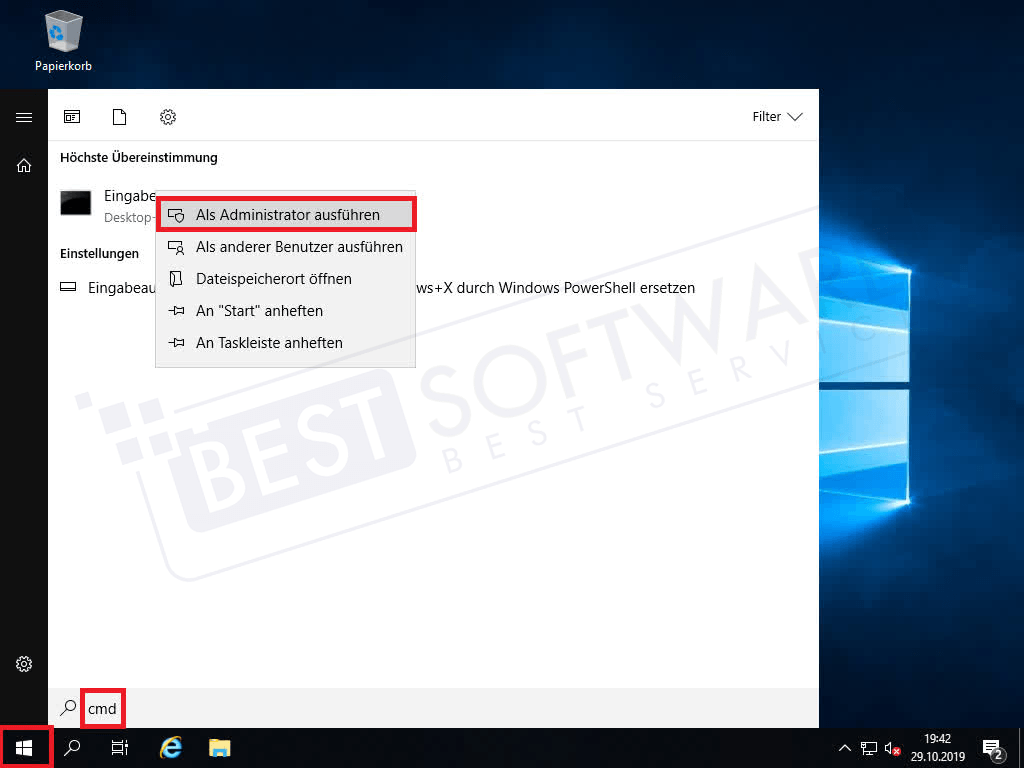The height and width of the screenshot is (768, 1024).
Task: Select the Apps filter icon
Action: [x=71, y=117]
